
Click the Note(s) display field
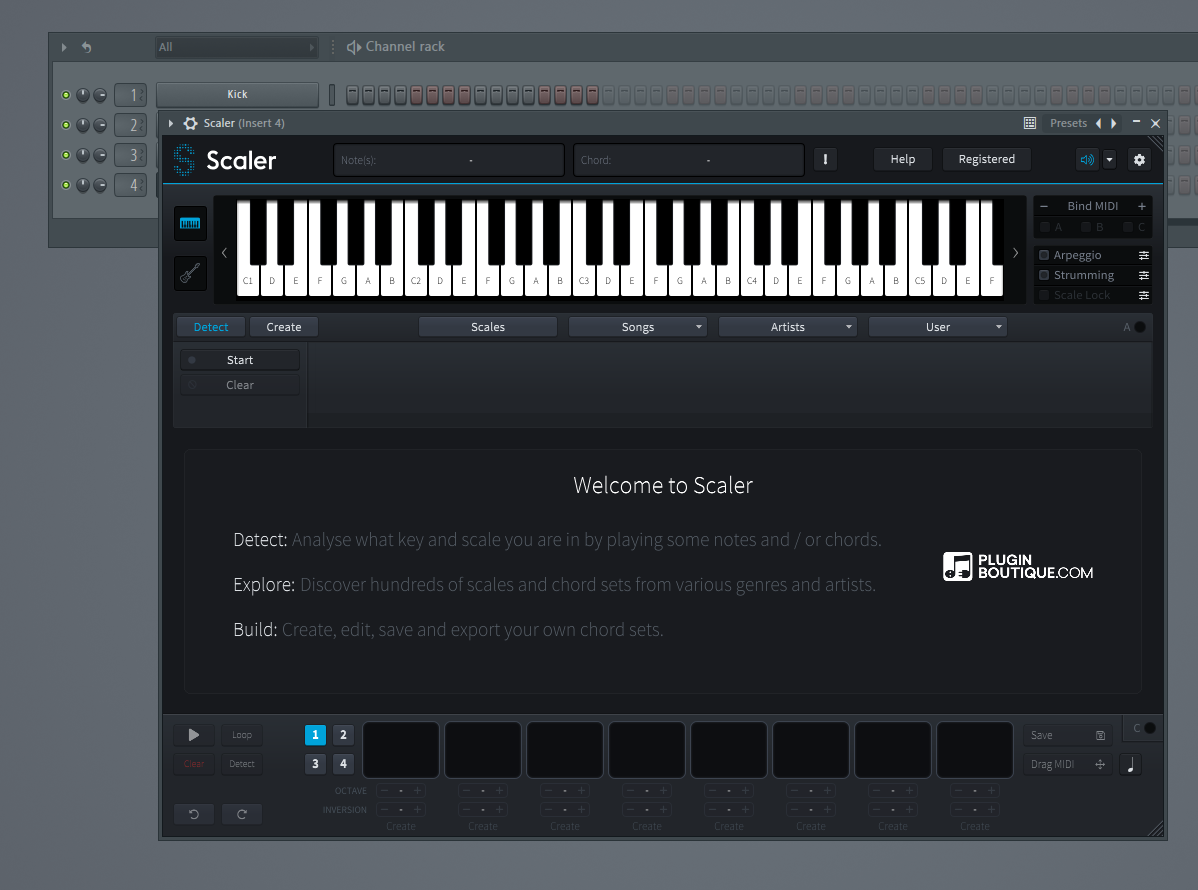pyautogui.click(x=448, y=160)
